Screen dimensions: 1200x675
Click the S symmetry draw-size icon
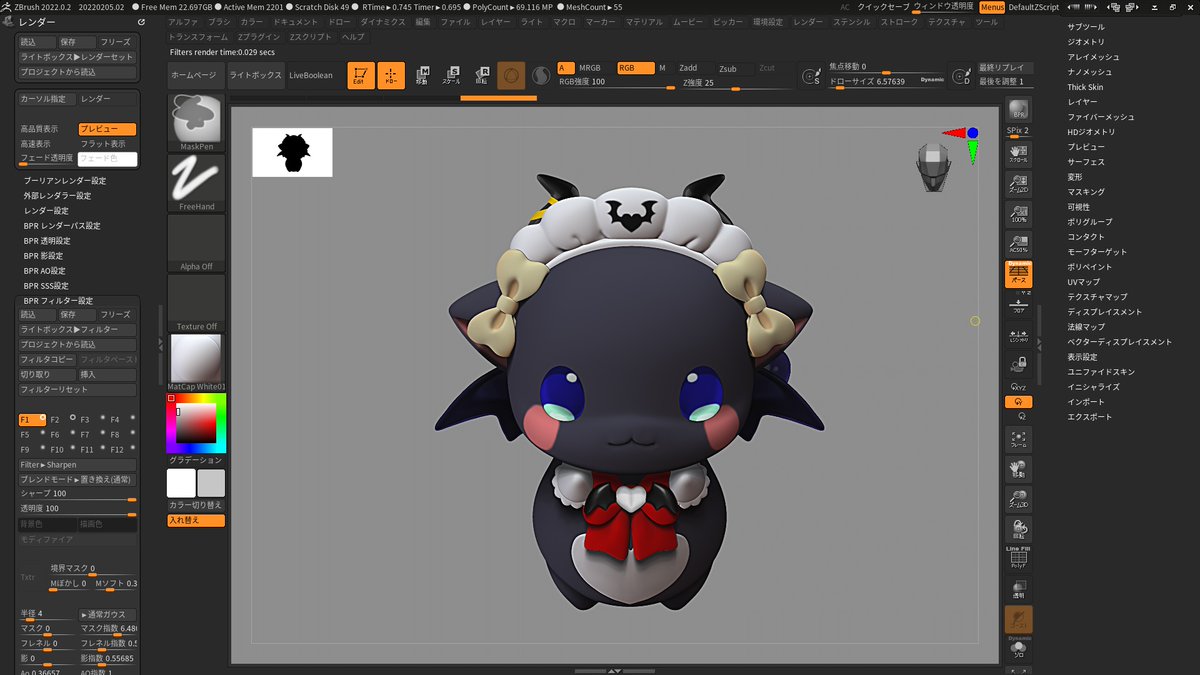coord(813,76)
